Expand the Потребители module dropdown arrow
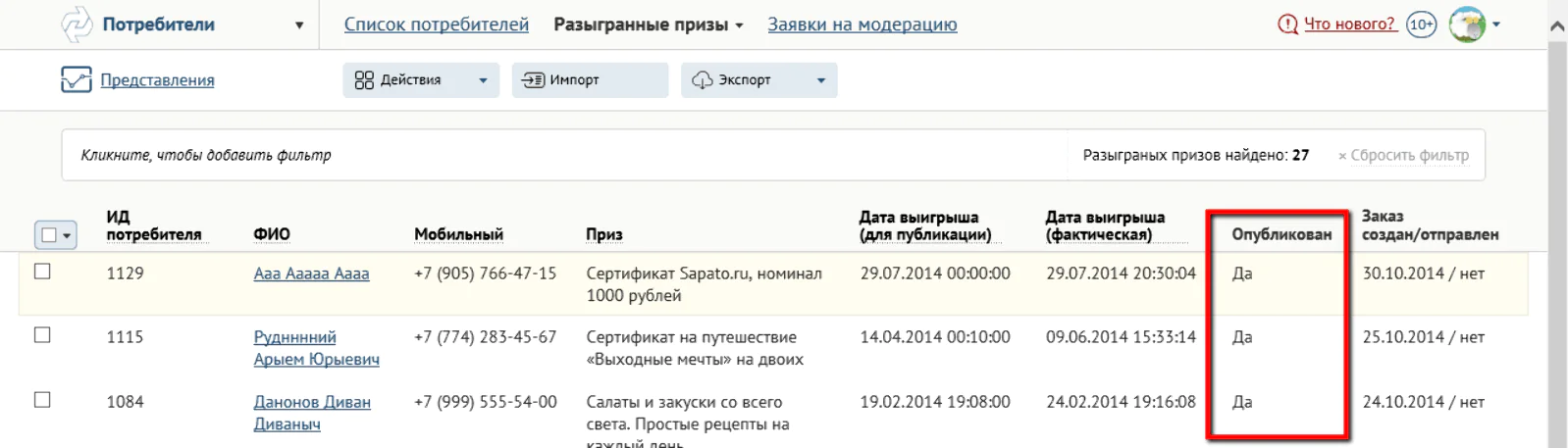1568x448 pixels. click(x=299, y=25)
